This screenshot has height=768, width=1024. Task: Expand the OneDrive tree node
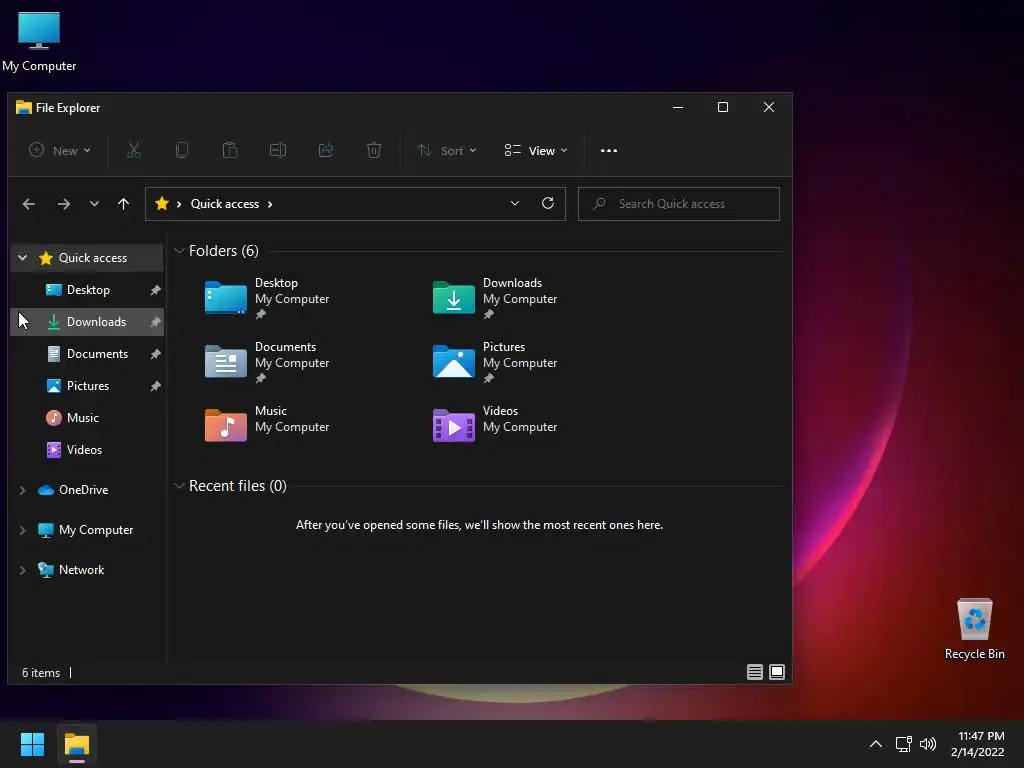pyautogui.click(x=22, y=490)
